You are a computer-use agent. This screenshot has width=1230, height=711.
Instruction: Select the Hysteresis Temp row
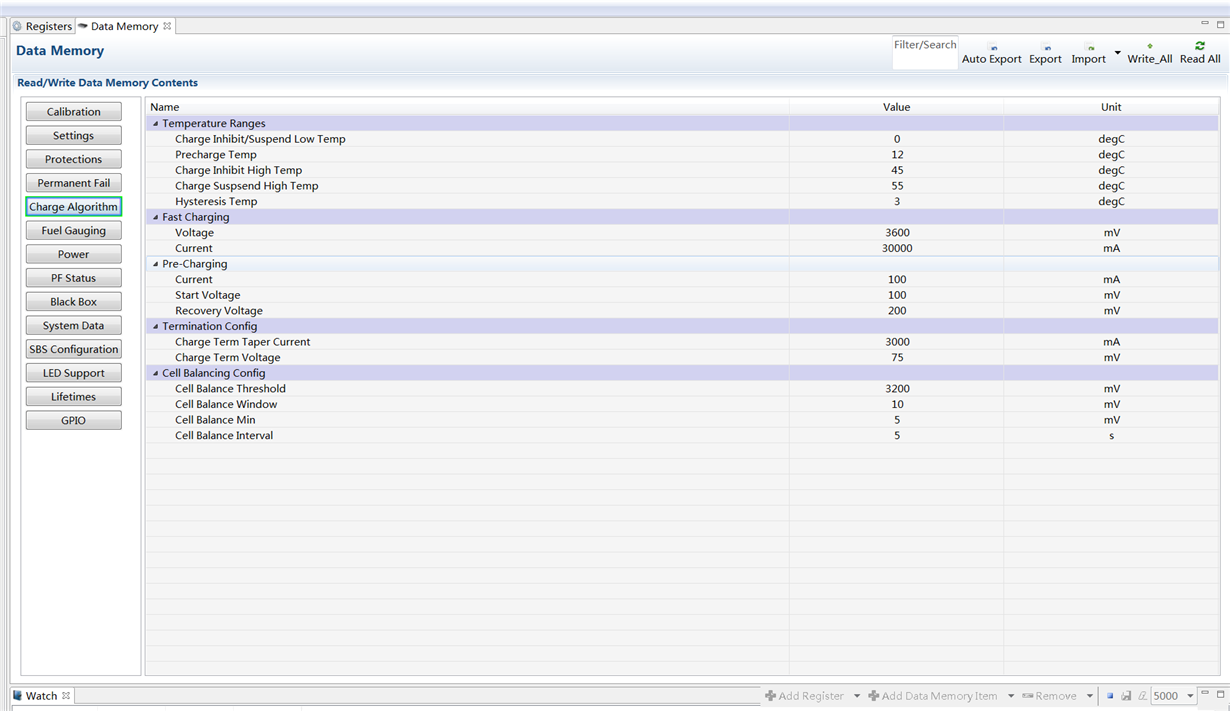(682, 201)
